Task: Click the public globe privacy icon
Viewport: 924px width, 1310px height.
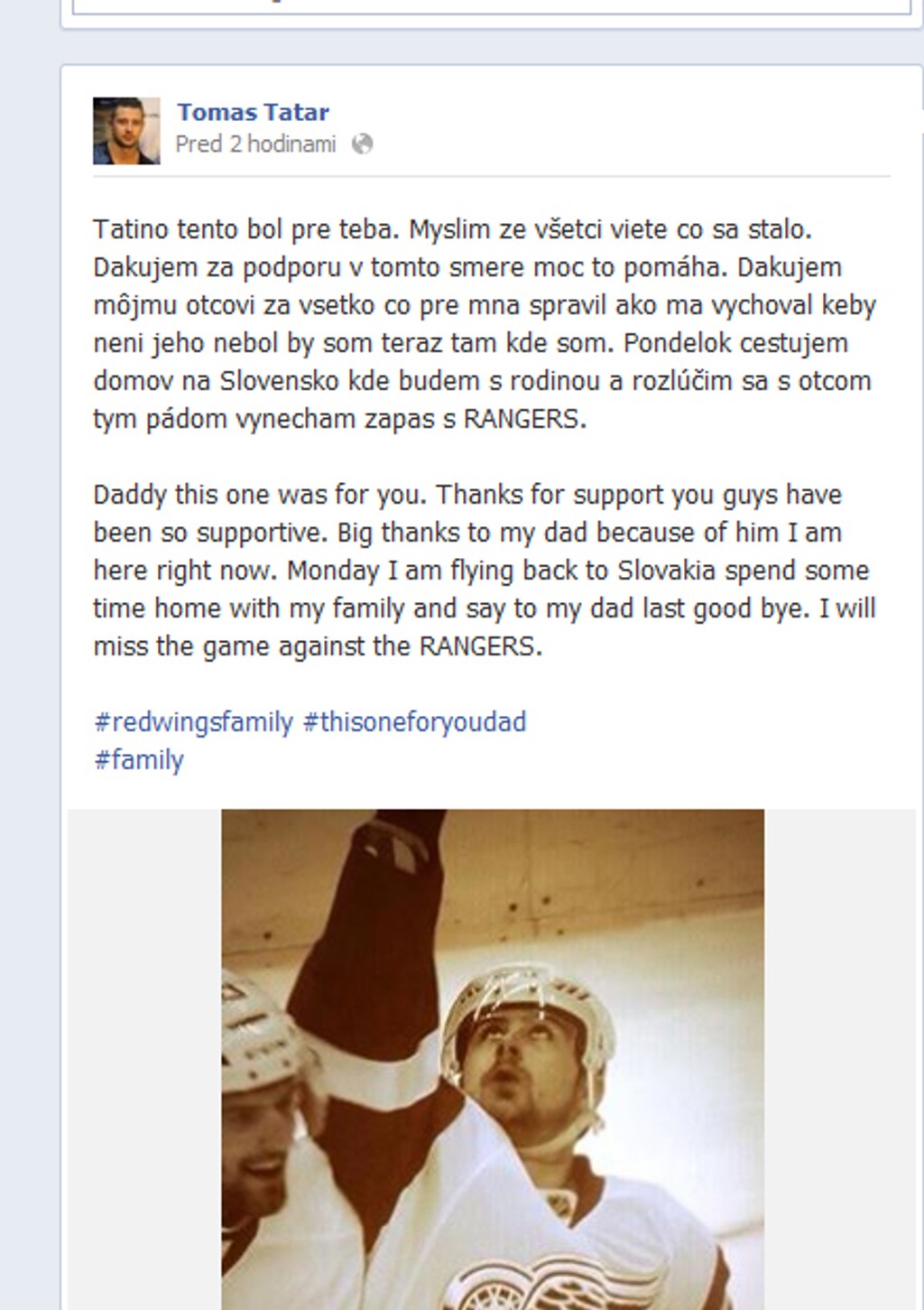Action: point(362,144)
